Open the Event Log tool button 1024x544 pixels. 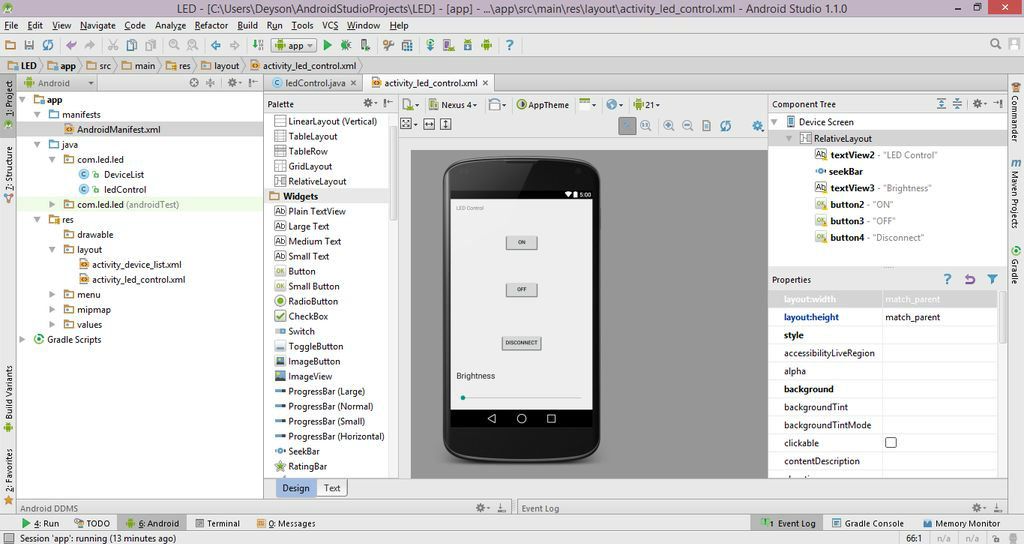pyautogui.click(x=790, y=523)
